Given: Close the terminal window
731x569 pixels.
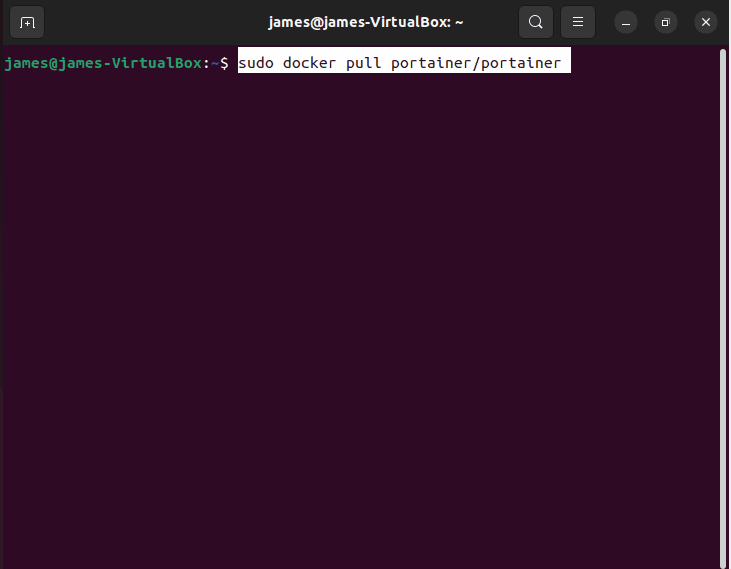Looking at the screenshot, I should [x=706, y=22].
